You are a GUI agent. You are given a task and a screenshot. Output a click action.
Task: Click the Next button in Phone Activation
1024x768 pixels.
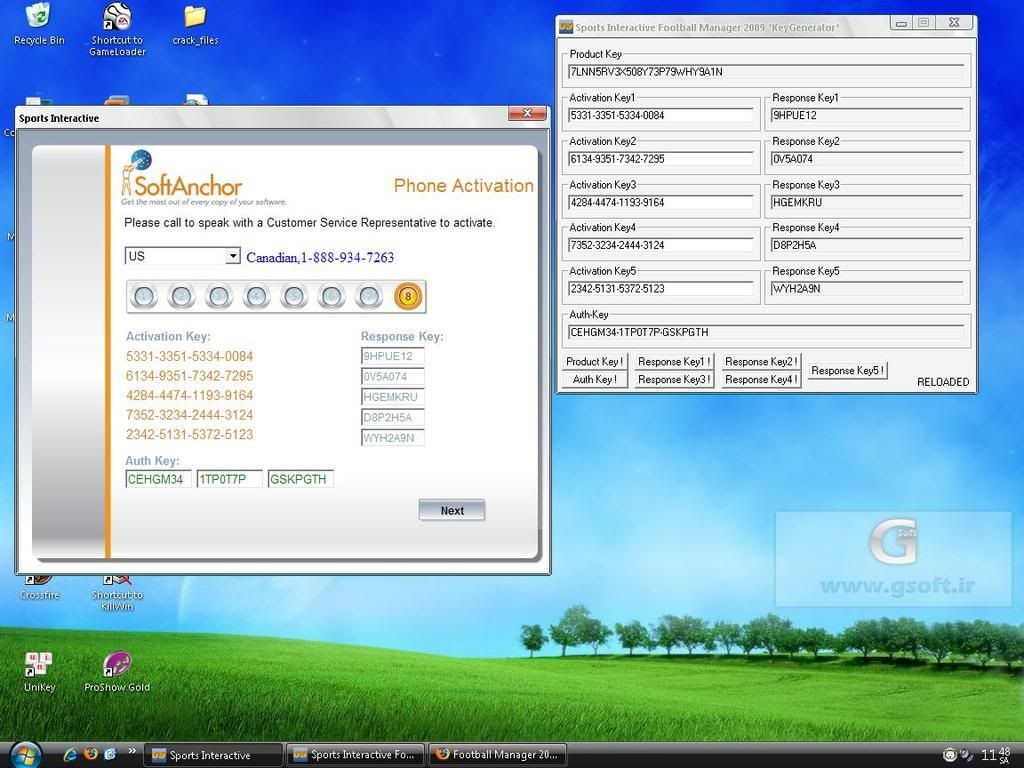coord(452,511)
